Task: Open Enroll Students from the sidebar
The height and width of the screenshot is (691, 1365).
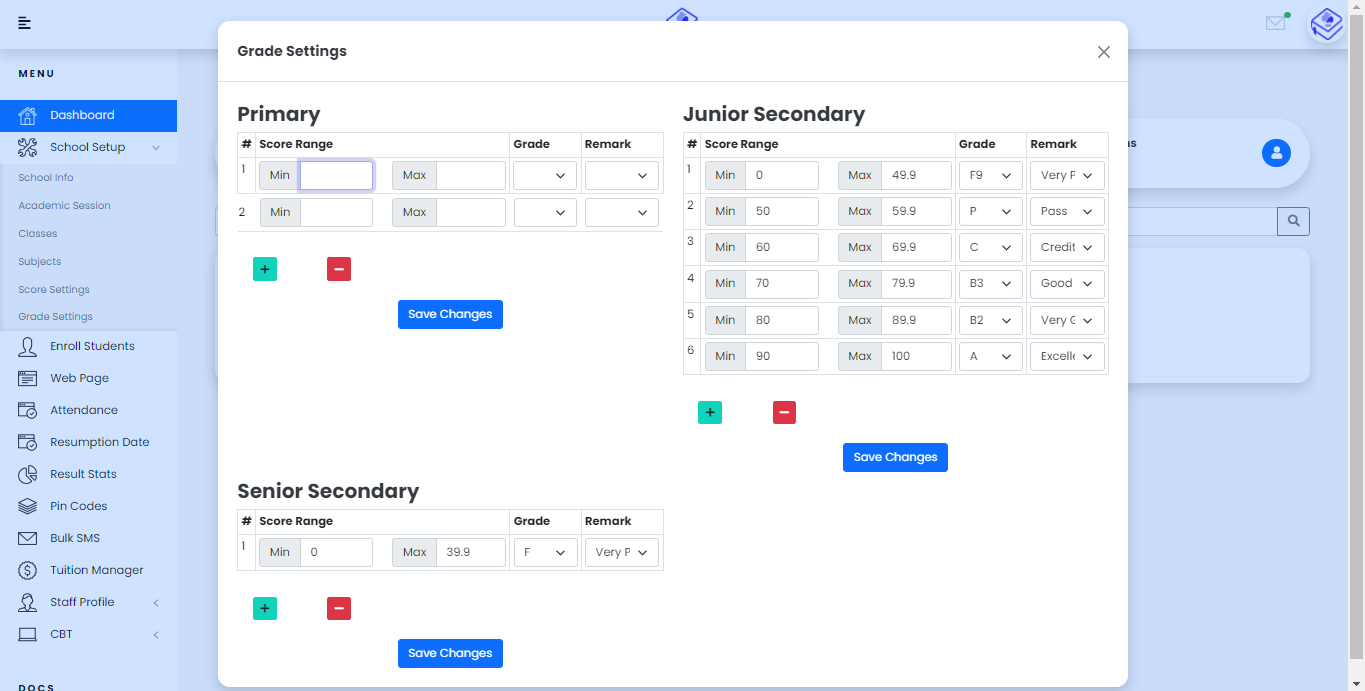Action: 92,346
